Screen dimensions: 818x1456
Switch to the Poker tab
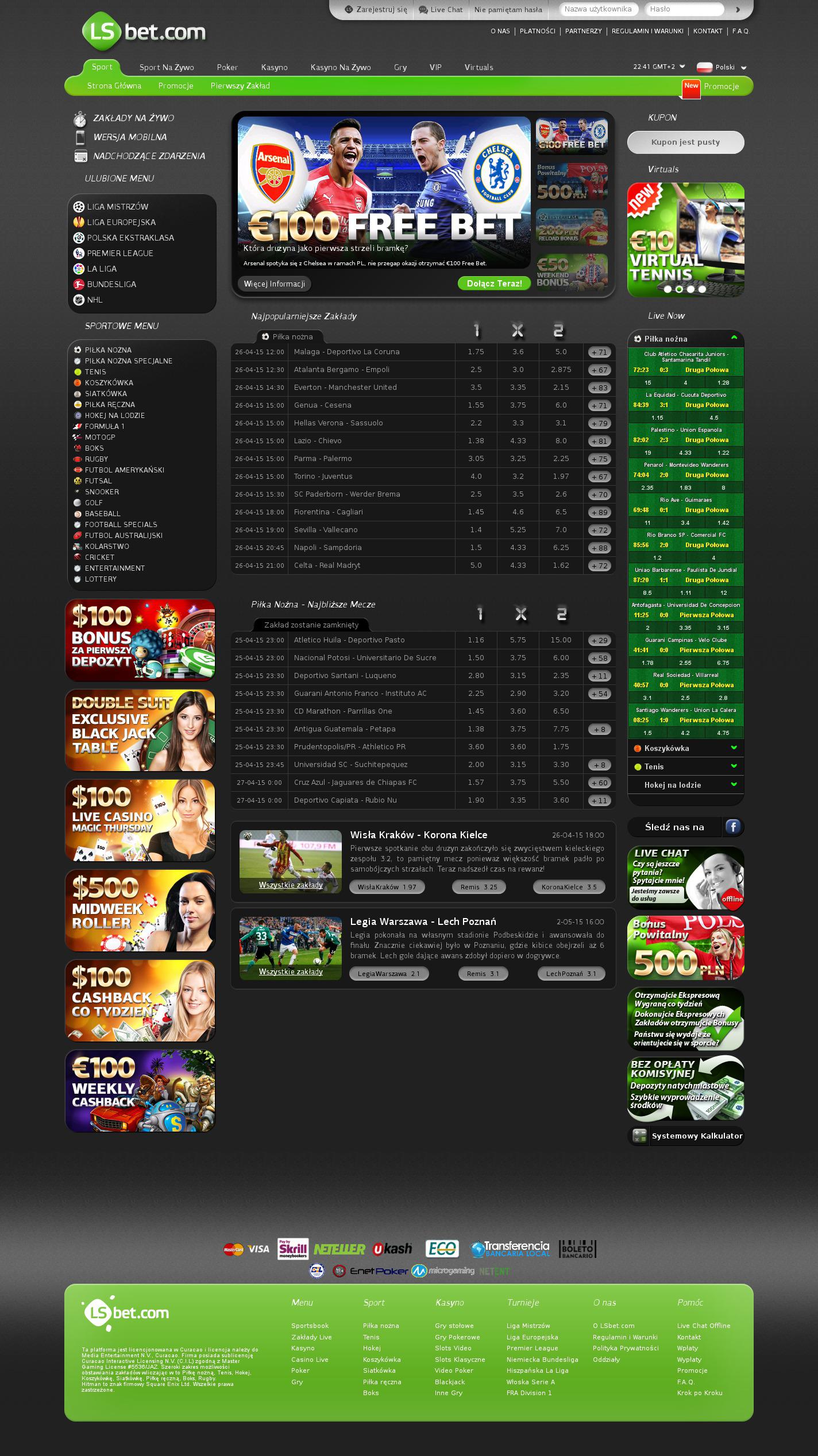pyautogui.click(x=227, y=68)
